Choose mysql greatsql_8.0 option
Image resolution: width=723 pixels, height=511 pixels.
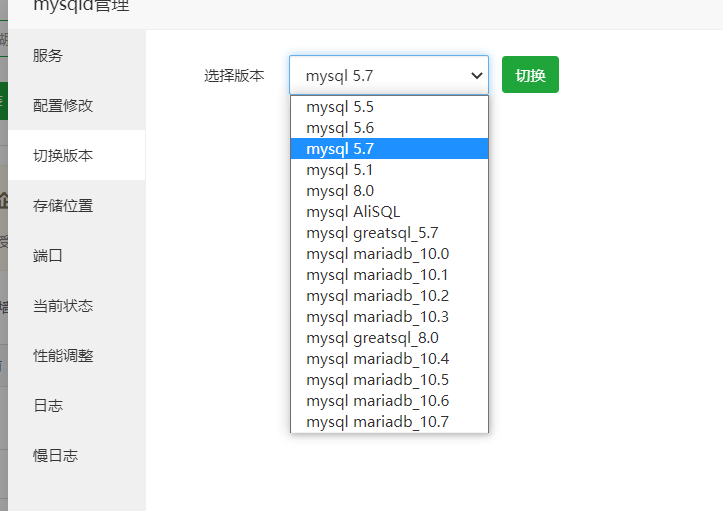pos(389,338)
